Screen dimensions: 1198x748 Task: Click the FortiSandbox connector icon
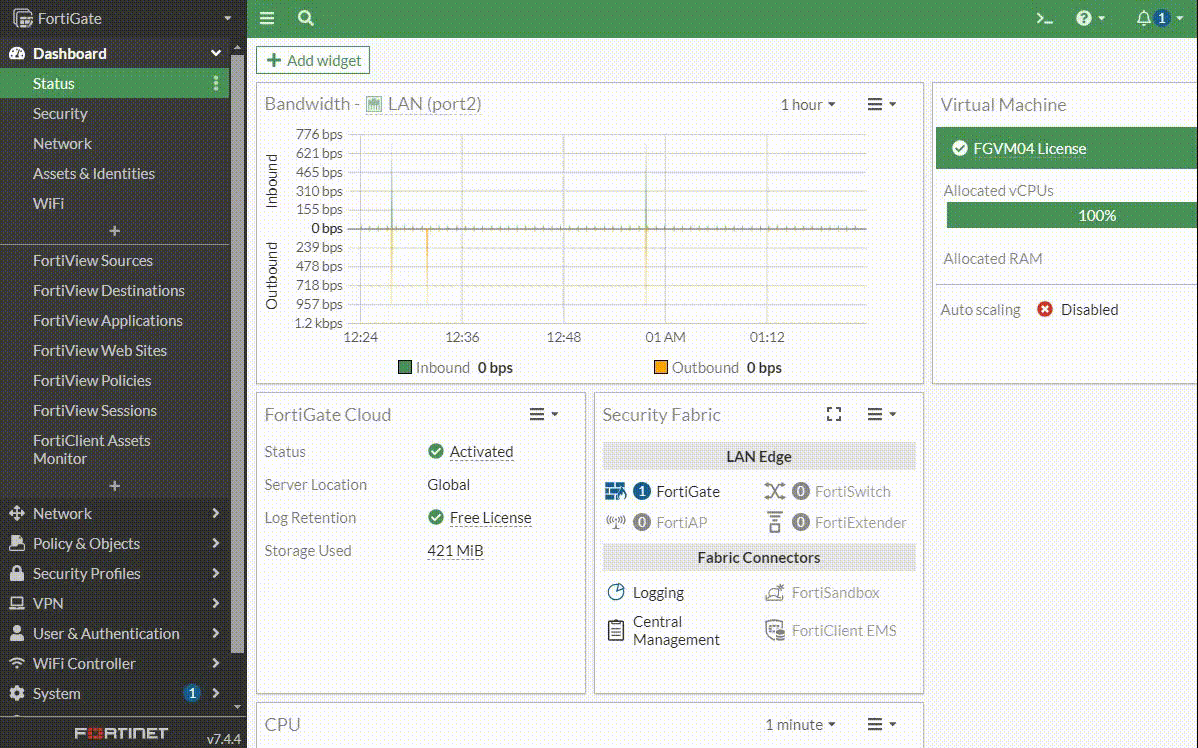tap(775, 592)
